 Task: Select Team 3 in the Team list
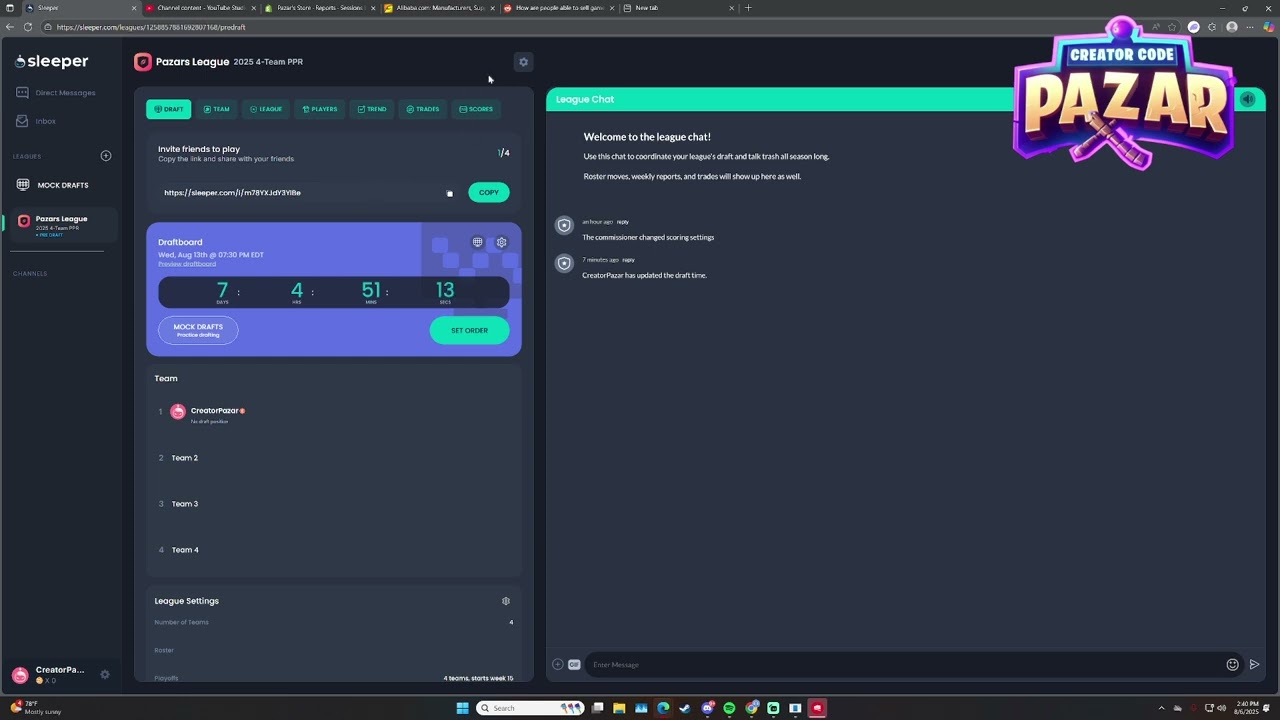coord(185,504)
